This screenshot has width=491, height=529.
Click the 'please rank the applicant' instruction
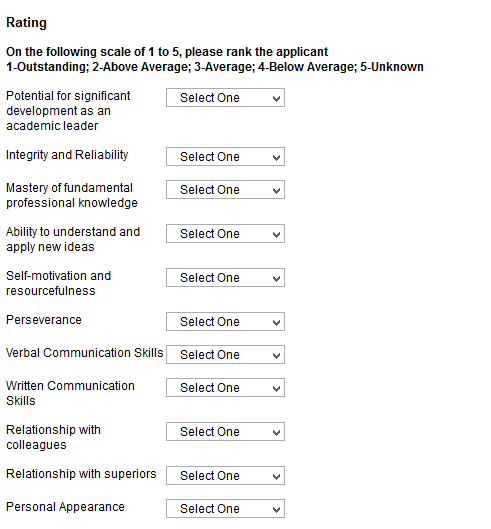[167, 52]
